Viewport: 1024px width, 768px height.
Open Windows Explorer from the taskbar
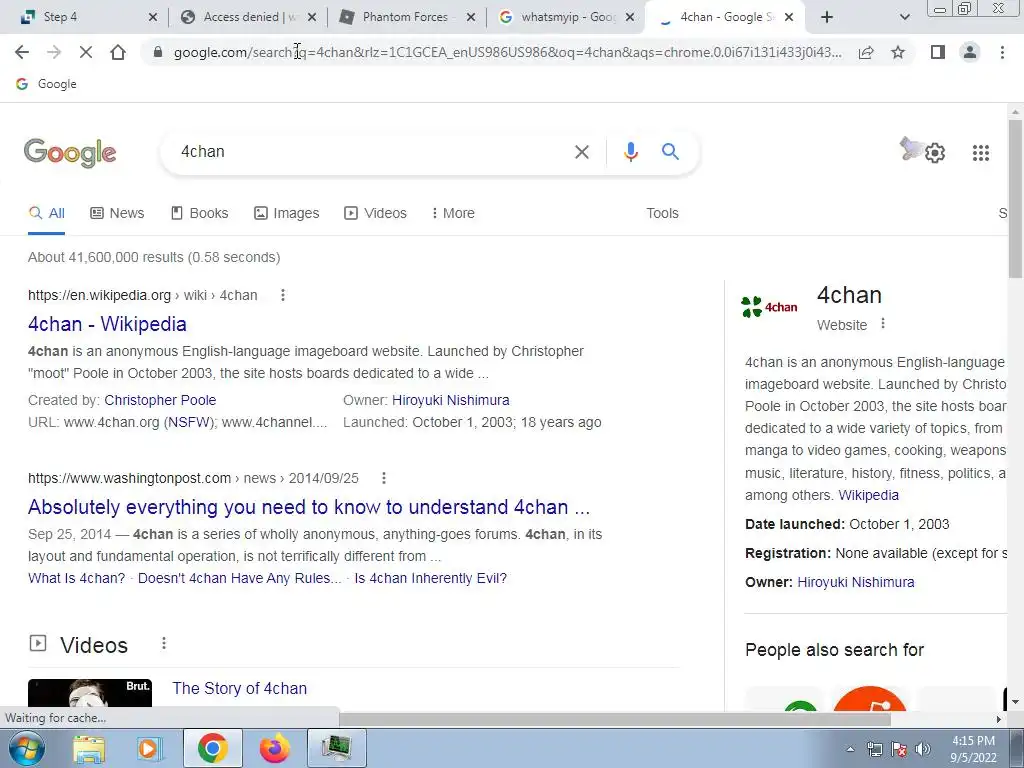point(89,748)
